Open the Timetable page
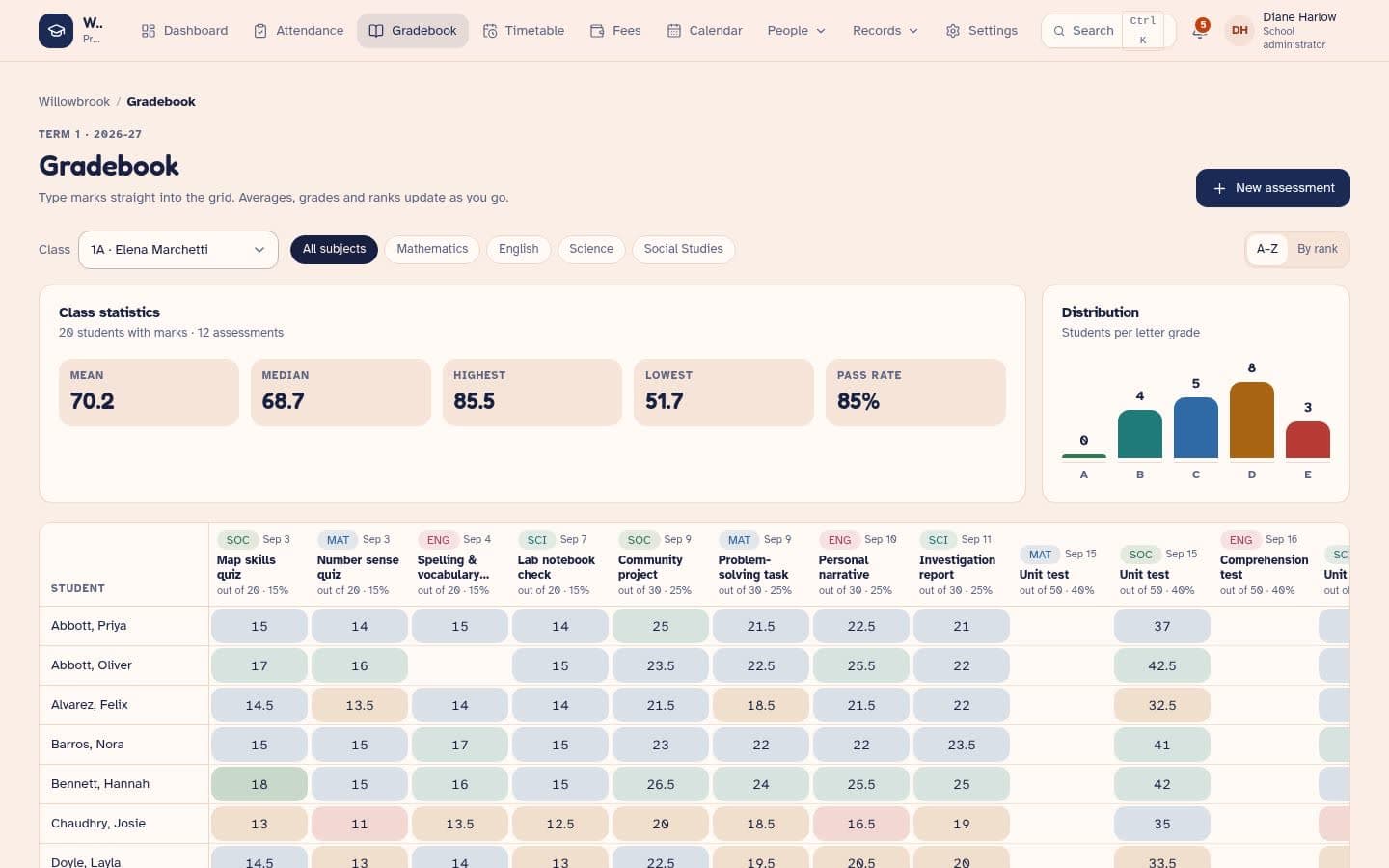Viewport: 1389px width, 868px height. (524, 31)
